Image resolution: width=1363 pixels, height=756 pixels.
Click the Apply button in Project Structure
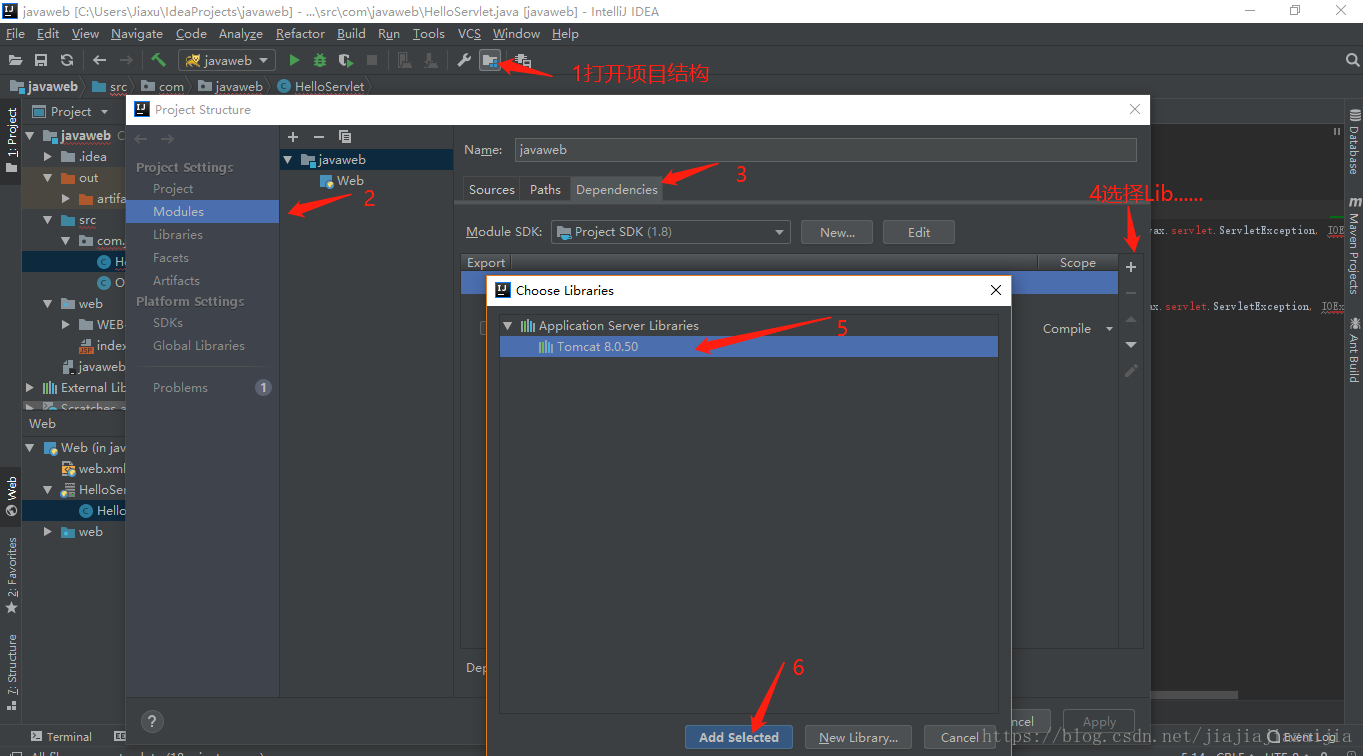(x=1099, y=721)
